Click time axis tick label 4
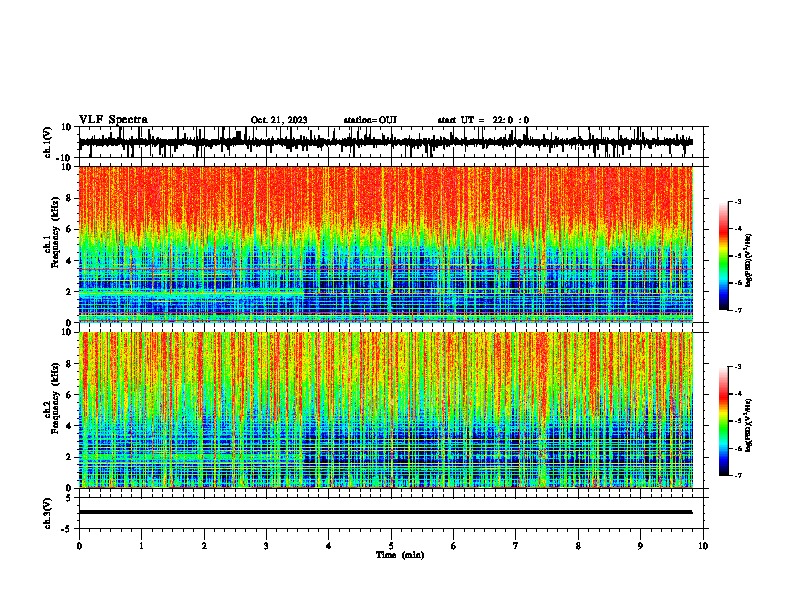This screenshot has width=792, height=612. (329, 546)
